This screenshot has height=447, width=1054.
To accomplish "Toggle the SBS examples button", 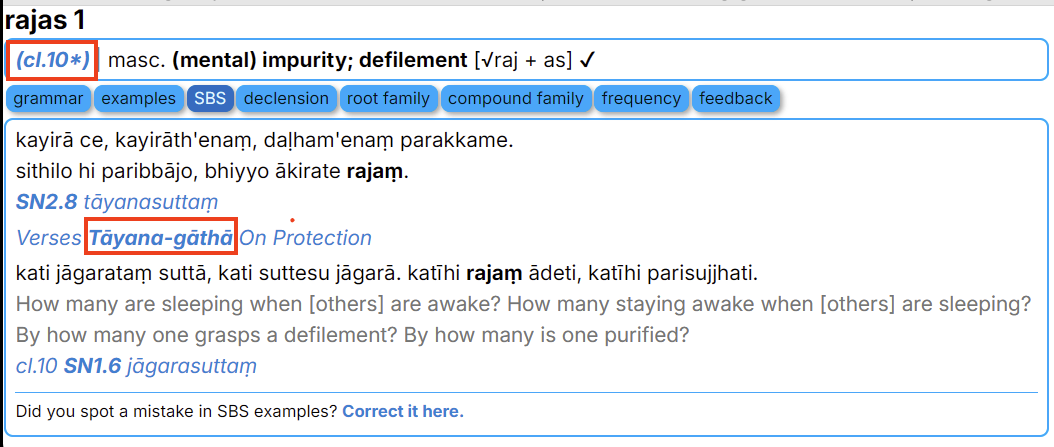I will tap(210, 98).
